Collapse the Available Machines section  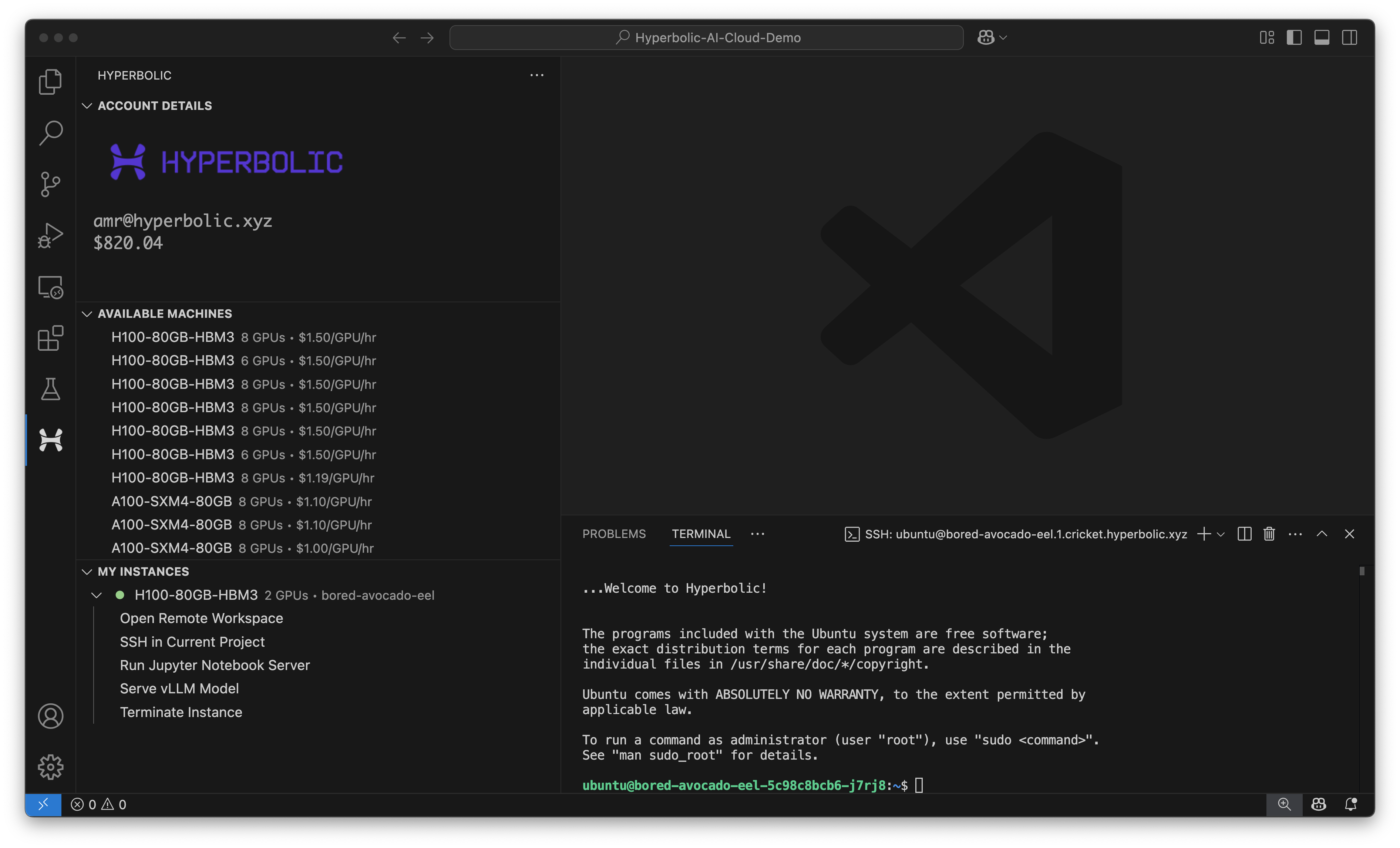coord(87,314)
